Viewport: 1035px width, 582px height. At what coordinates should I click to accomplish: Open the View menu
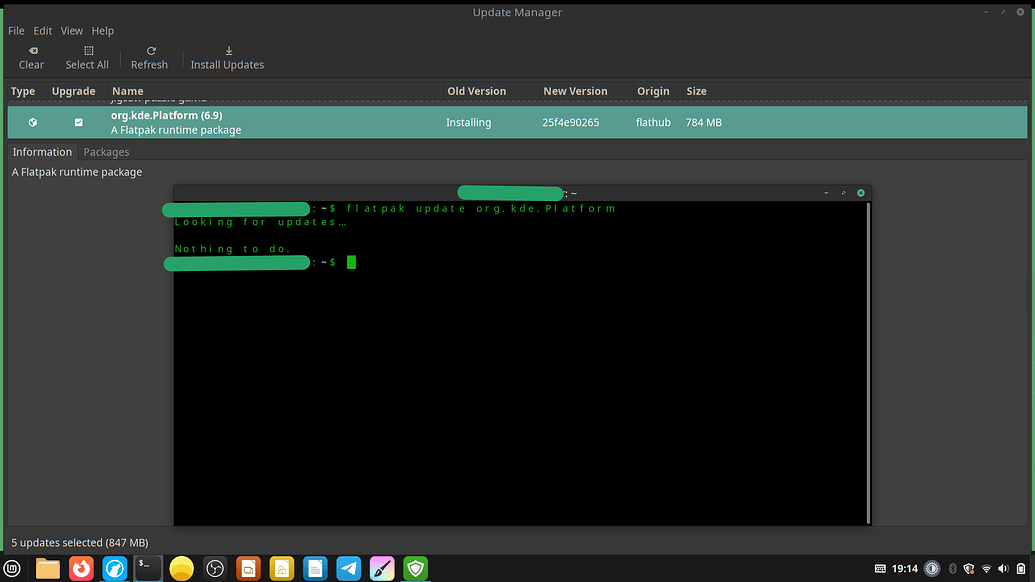coord(71,30)
